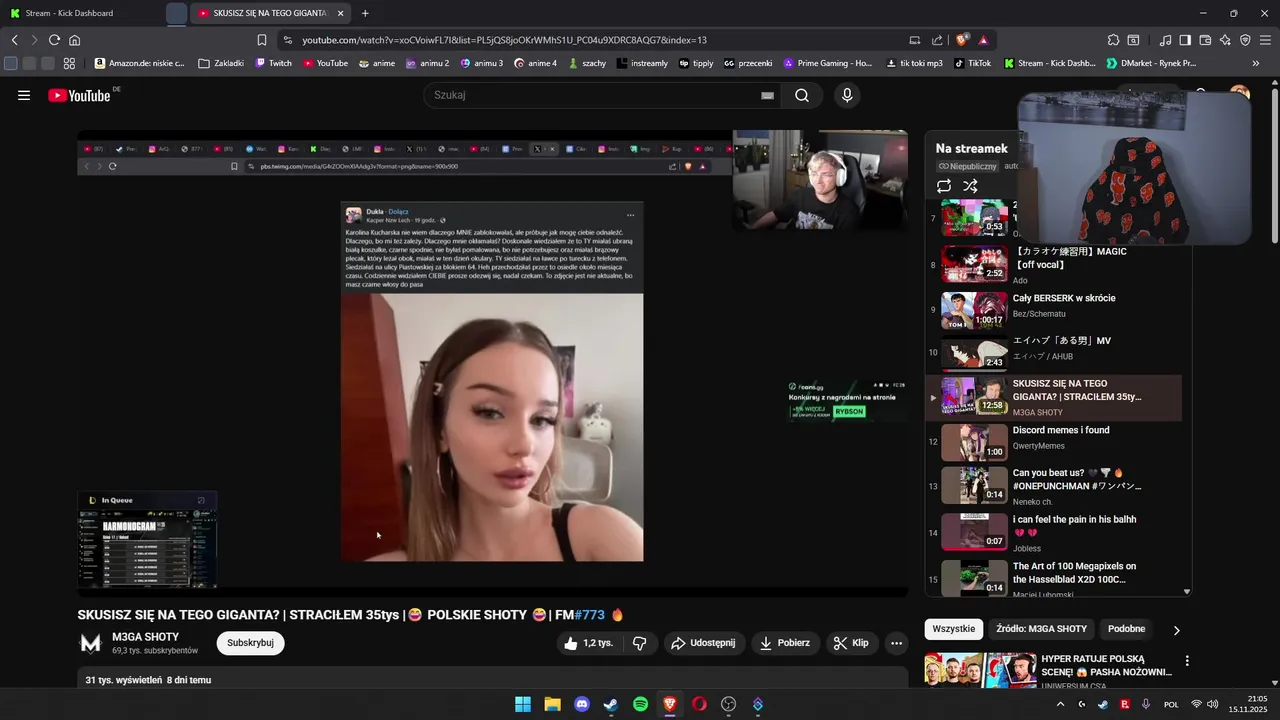The image size is (1280, 720).
Task: Click the Pobierz download button
Action: click(x=785, y=643)
